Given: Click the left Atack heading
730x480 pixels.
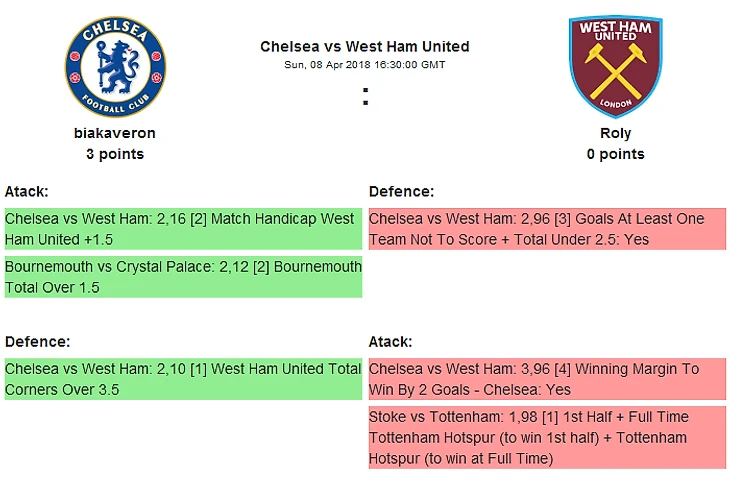Looking at the screenshot, I should [x=27, y=191].
